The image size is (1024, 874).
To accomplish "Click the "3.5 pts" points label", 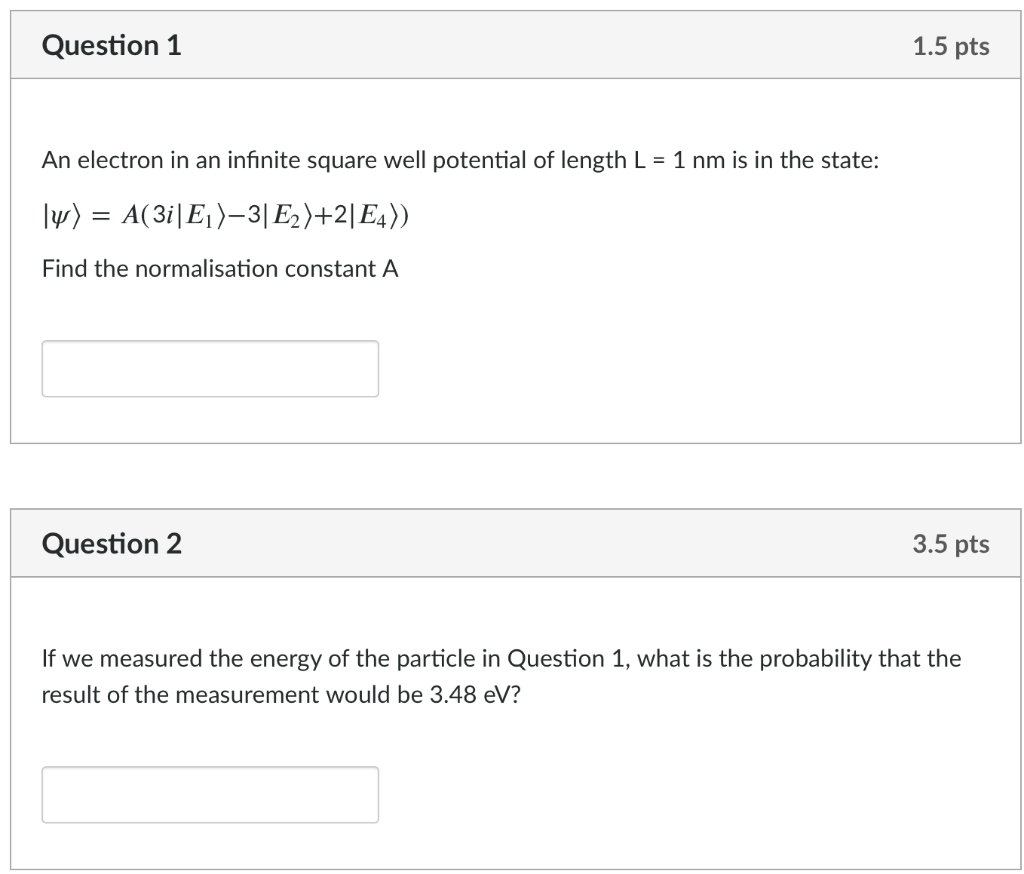I will [x=950, y=544].
